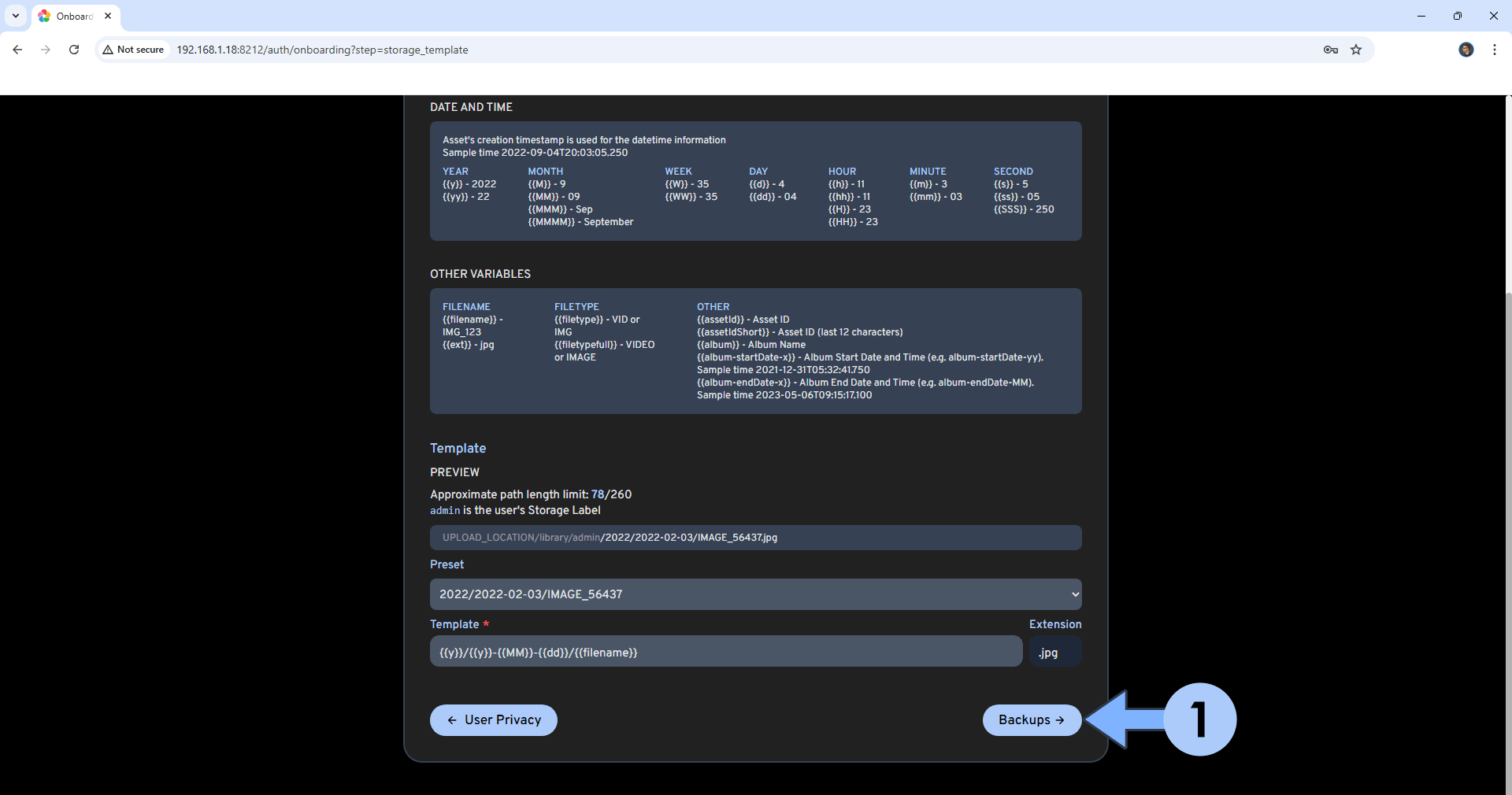
Task: Bookmark this page with the star icon
Action: [x=1356, y=50]
